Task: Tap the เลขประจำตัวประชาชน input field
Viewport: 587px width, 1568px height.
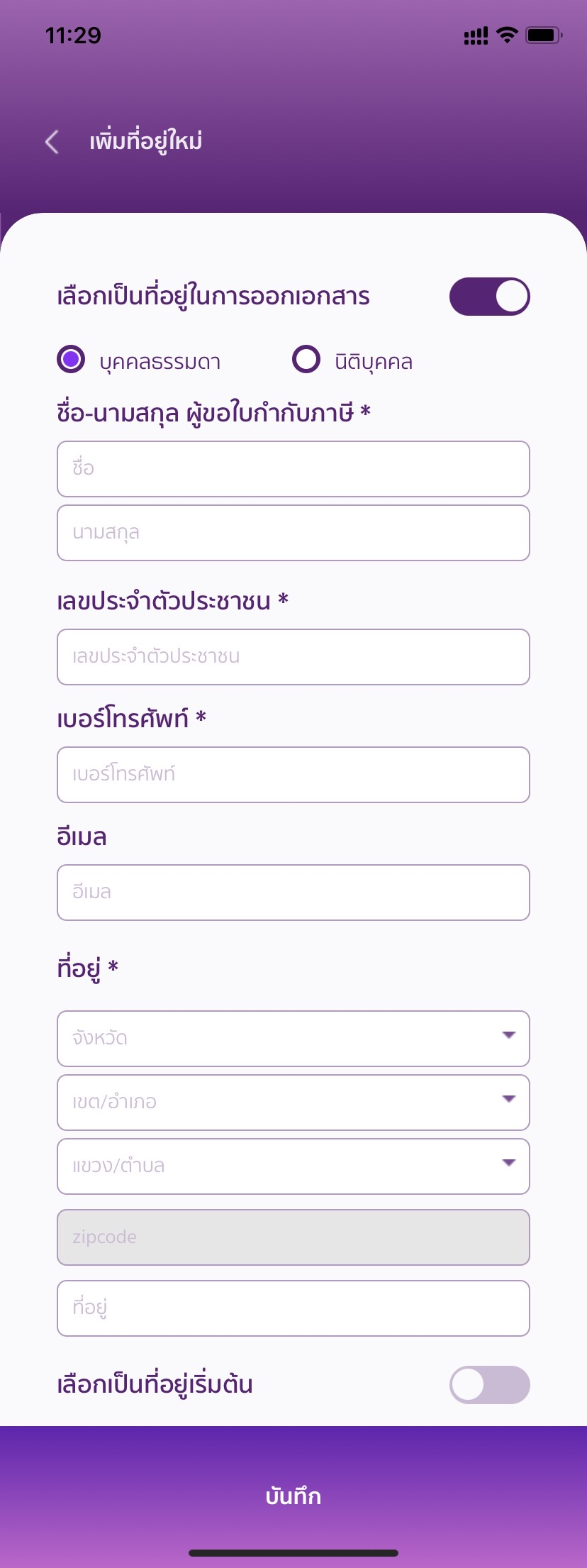Action: click(x=293, y=657)
